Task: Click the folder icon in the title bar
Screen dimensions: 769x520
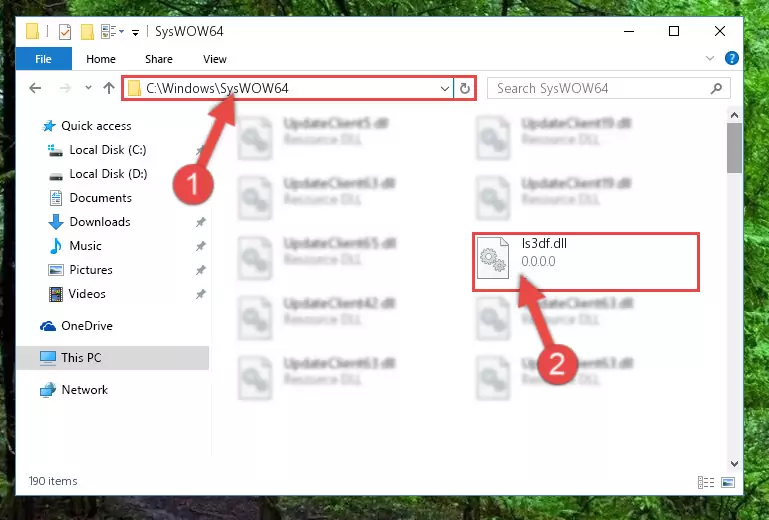Action: click(32, 32)
